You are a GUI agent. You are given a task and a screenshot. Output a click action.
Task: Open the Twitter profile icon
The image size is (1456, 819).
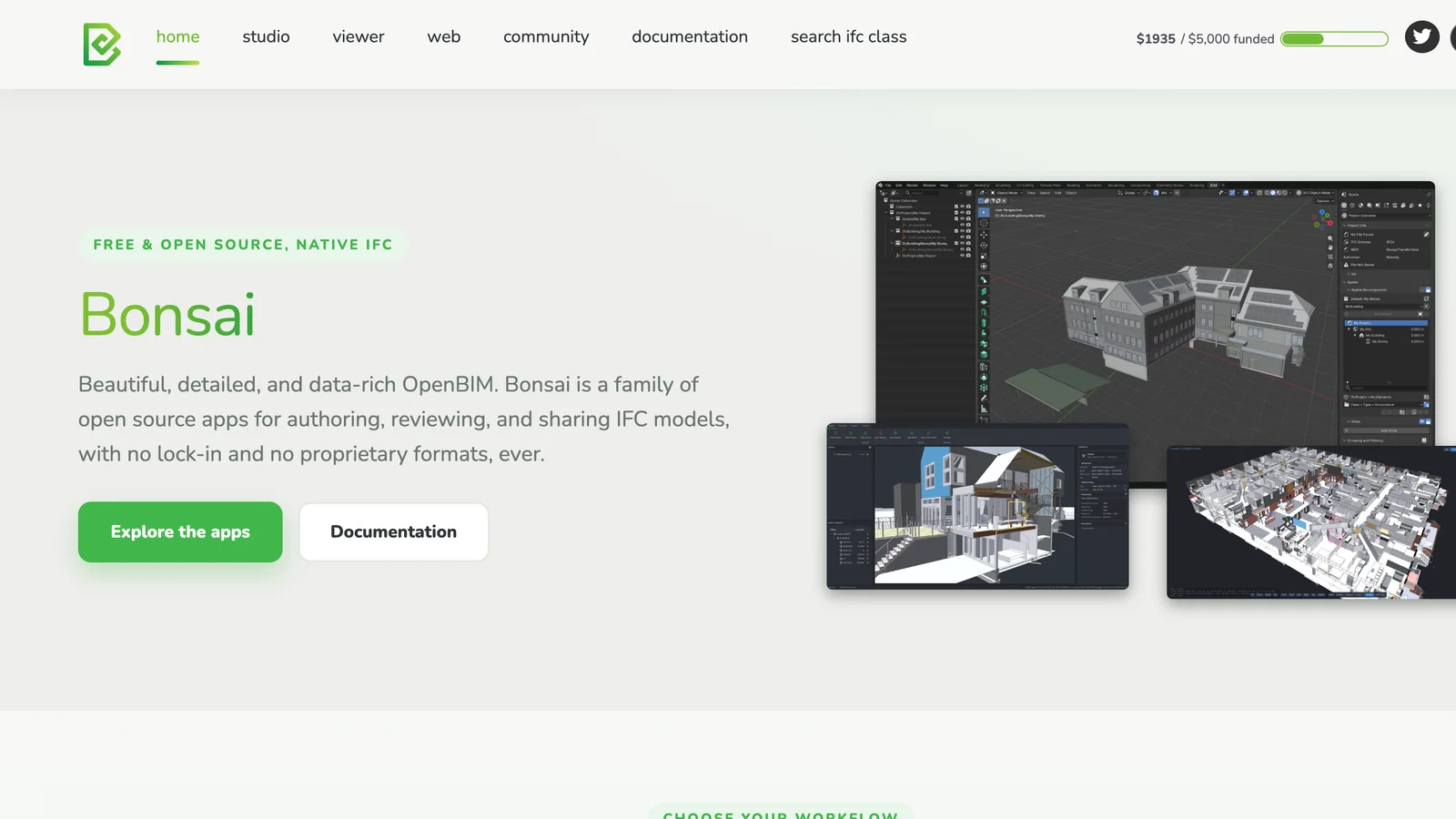(1421, 37)
